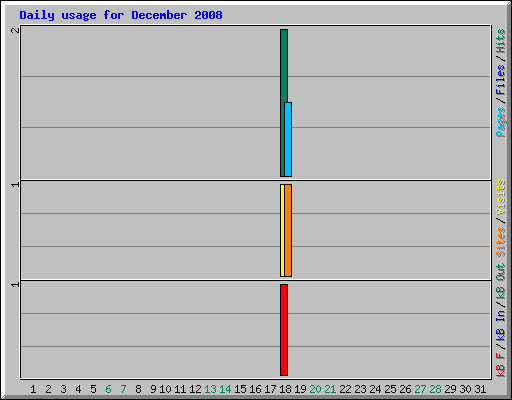The image size is (512, 400).
Task: Click the 'Sites' legend label
Action: [500, 242]
